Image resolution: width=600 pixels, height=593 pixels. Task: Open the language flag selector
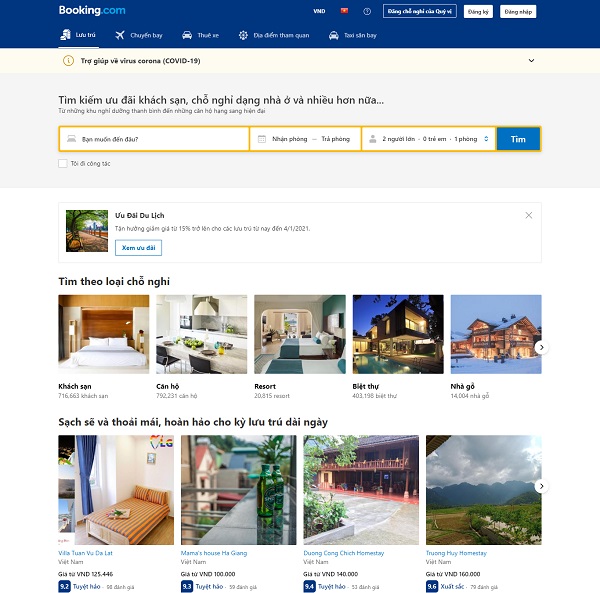345,11
